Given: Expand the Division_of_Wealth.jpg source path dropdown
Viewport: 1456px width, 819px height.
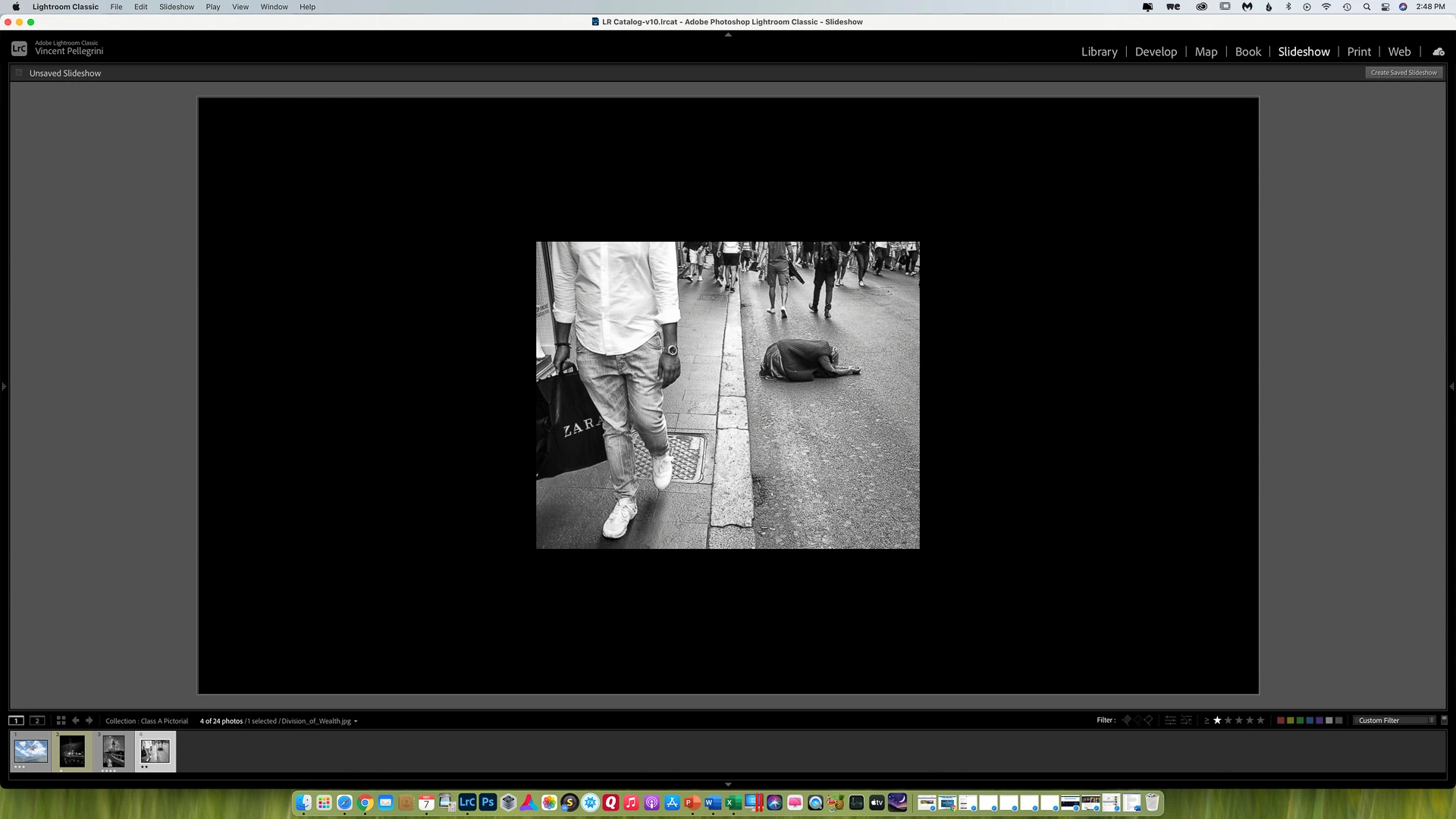Looking at the screenshot, I should 356,721.
